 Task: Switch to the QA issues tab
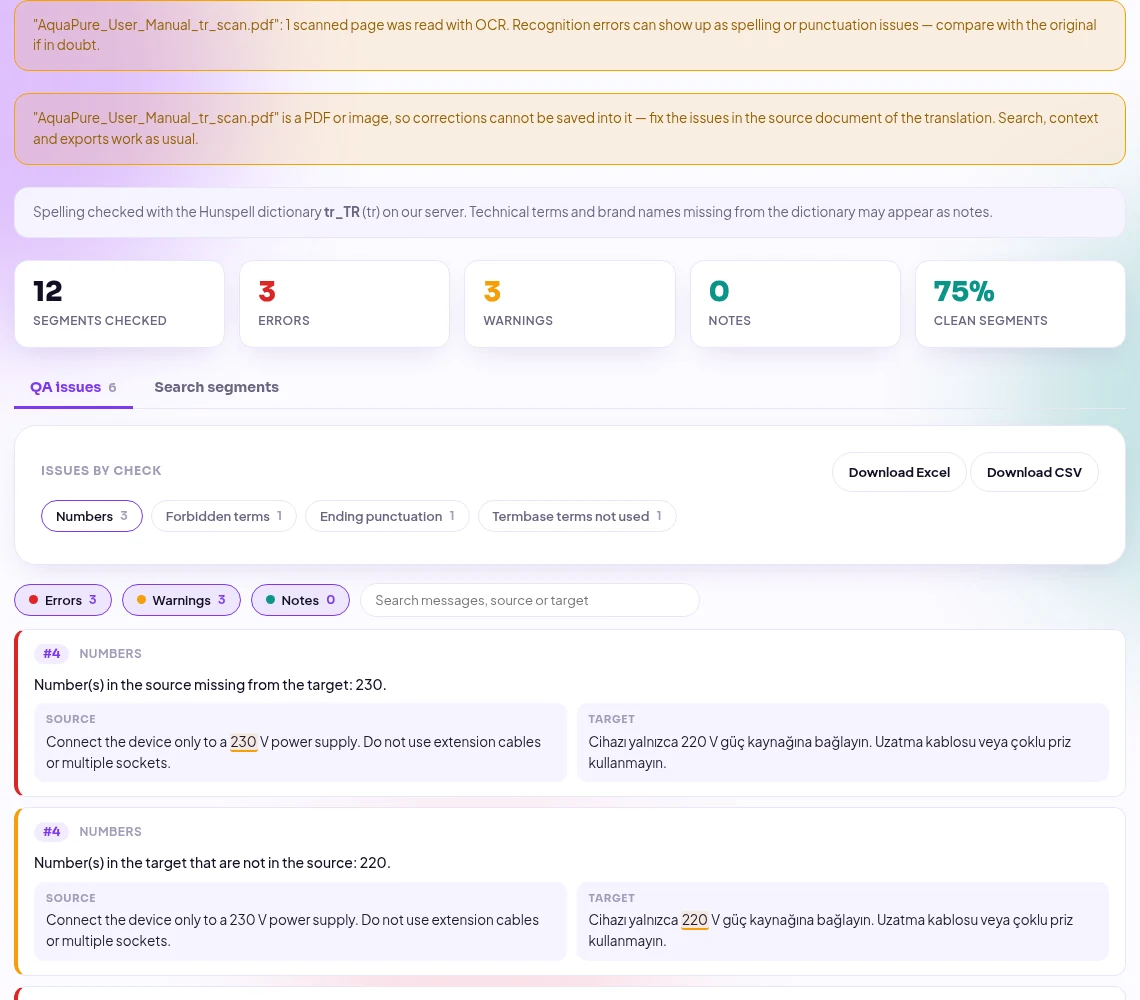point(73,387)
